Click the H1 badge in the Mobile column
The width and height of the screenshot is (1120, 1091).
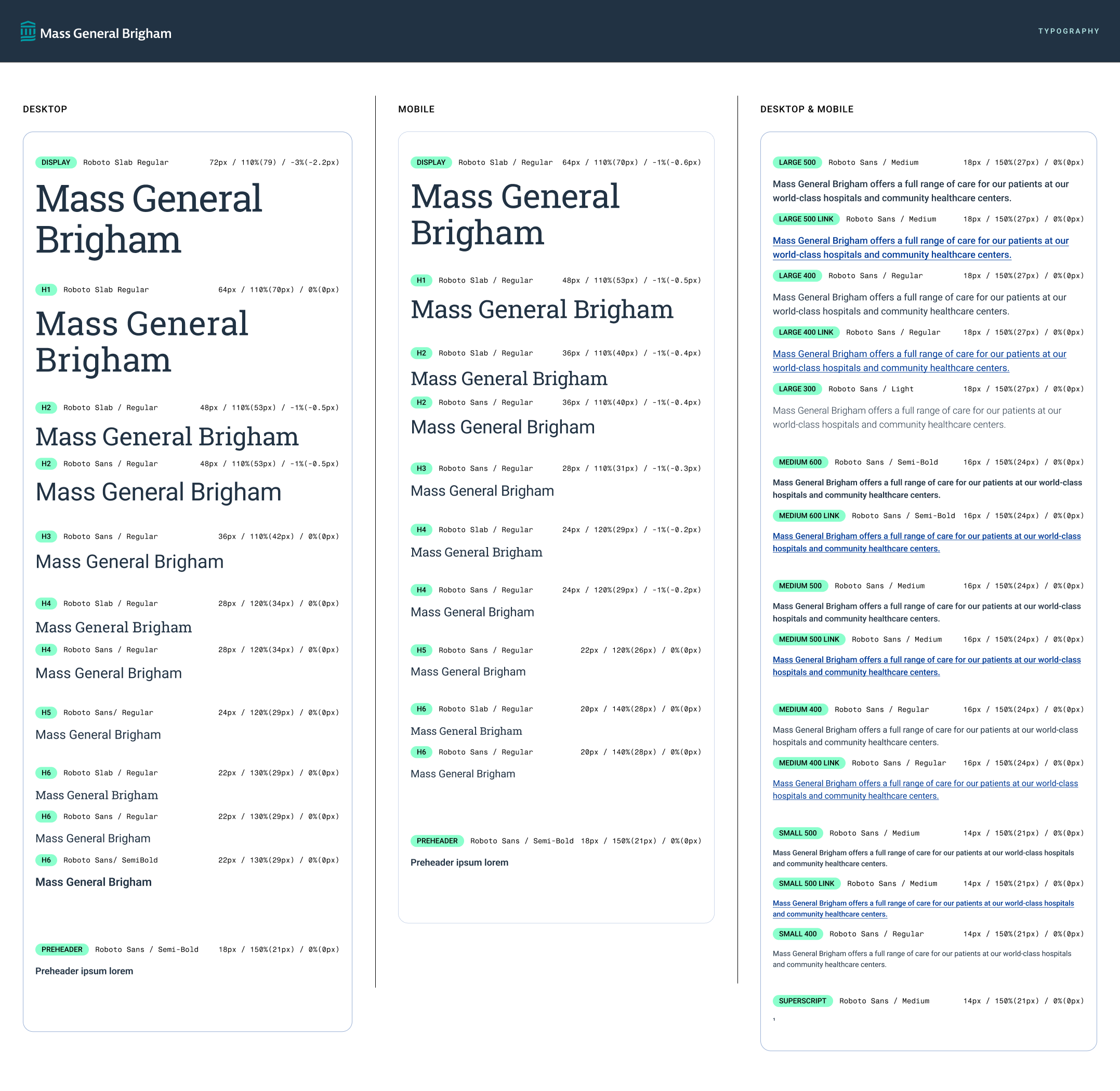click(421, 280)
